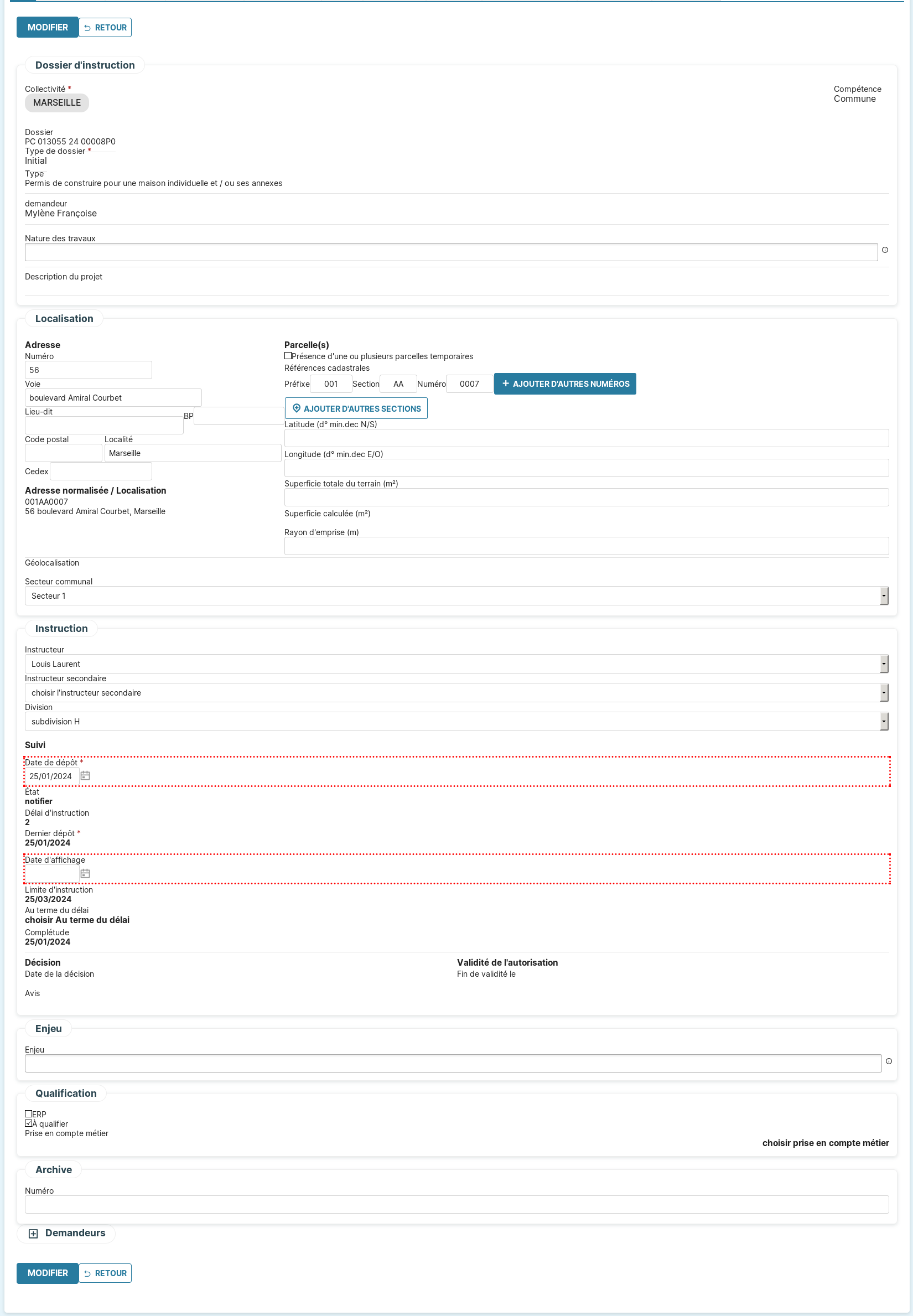
Task: Click the info icon beside Nature des travaux
Action: coord(884,250)
